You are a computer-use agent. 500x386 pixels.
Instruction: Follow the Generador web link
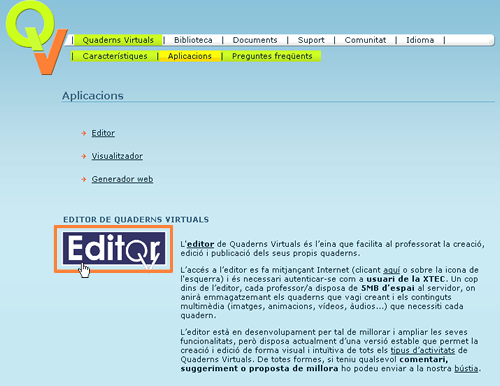pyautogui.click(x=122, y=179)
